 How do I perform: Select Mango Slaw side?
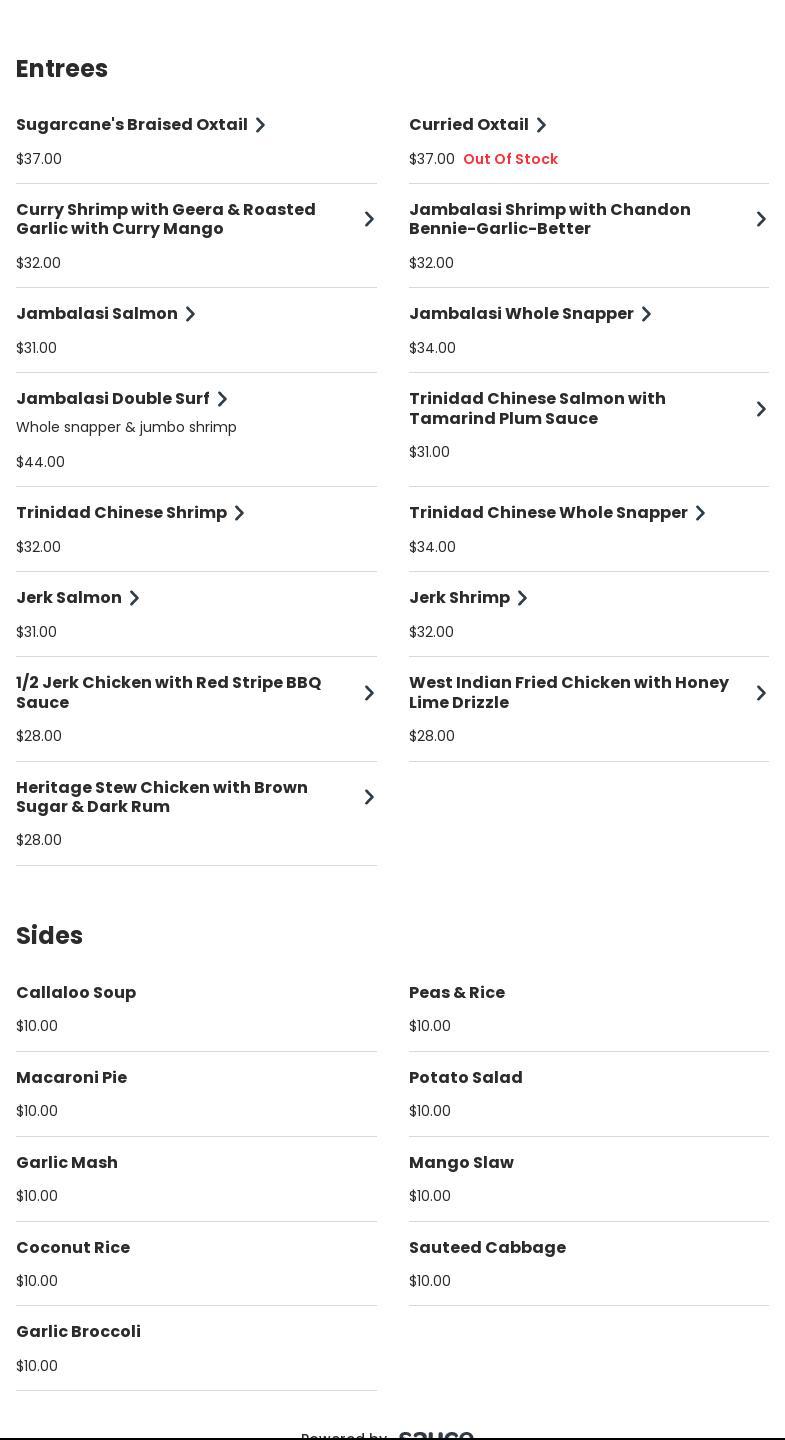tap(461, 1163)
